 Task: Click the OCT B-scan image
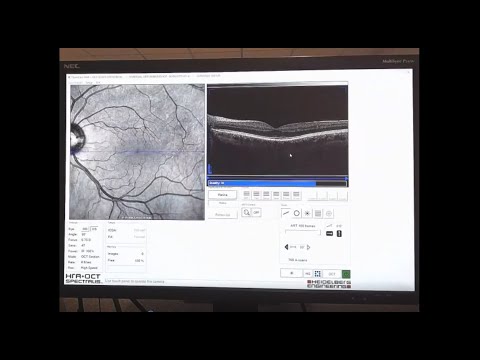pos(277,130)
